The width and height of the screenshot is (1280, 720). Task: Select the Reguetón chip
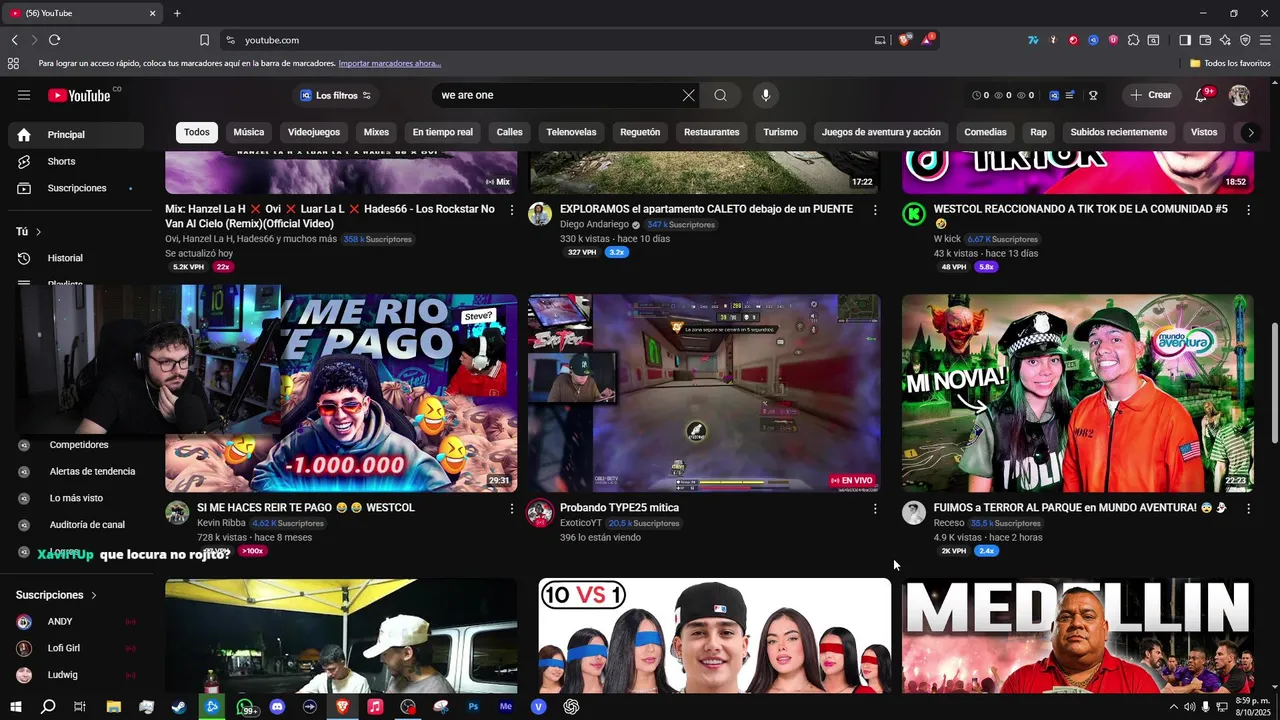[x=640, y=132]
